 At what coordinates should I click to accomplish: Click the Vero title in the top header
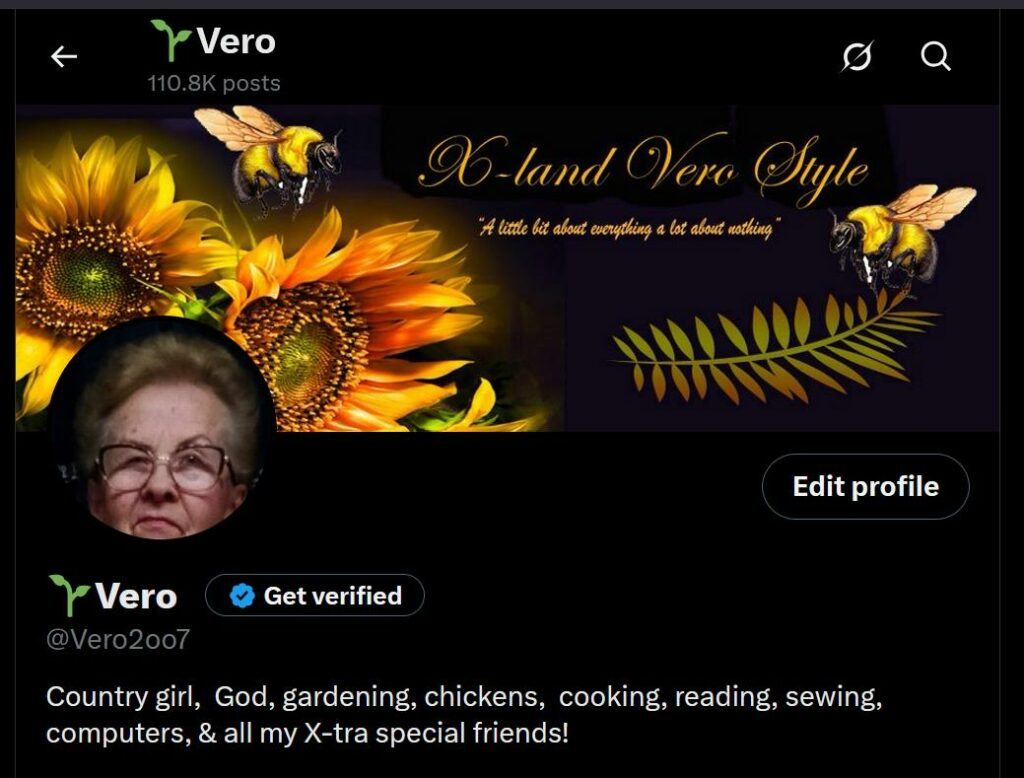pos(236,41)
